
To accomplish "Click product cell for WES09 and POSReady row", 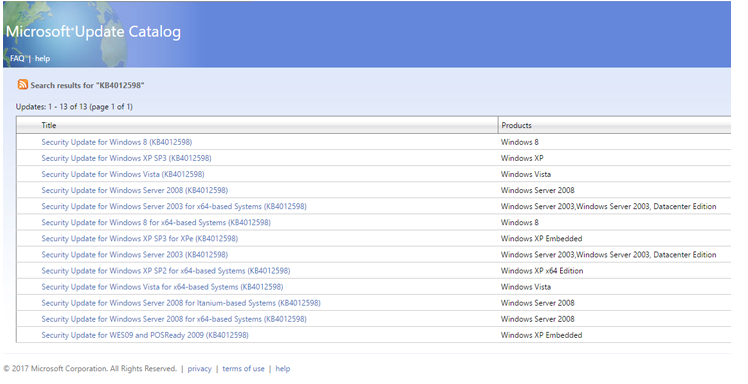I will point(541,335).
